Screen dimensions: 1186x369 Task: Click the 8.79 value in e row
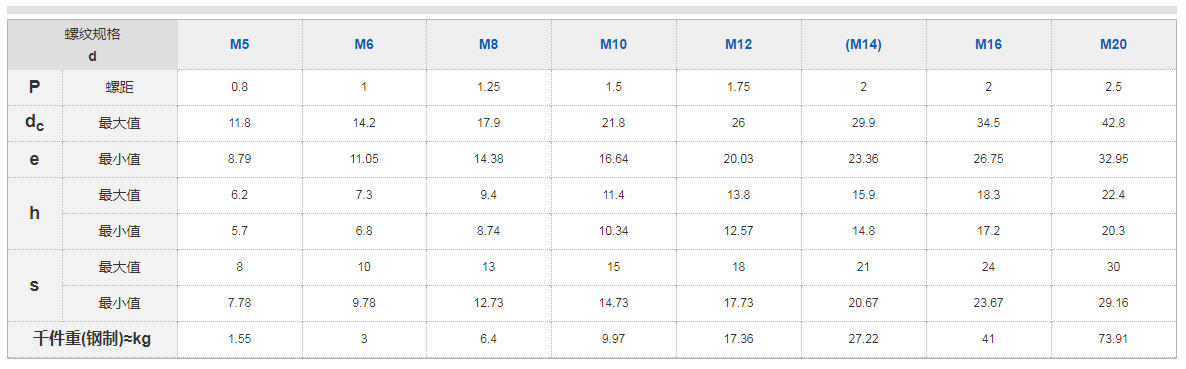(x=240, y=159)
